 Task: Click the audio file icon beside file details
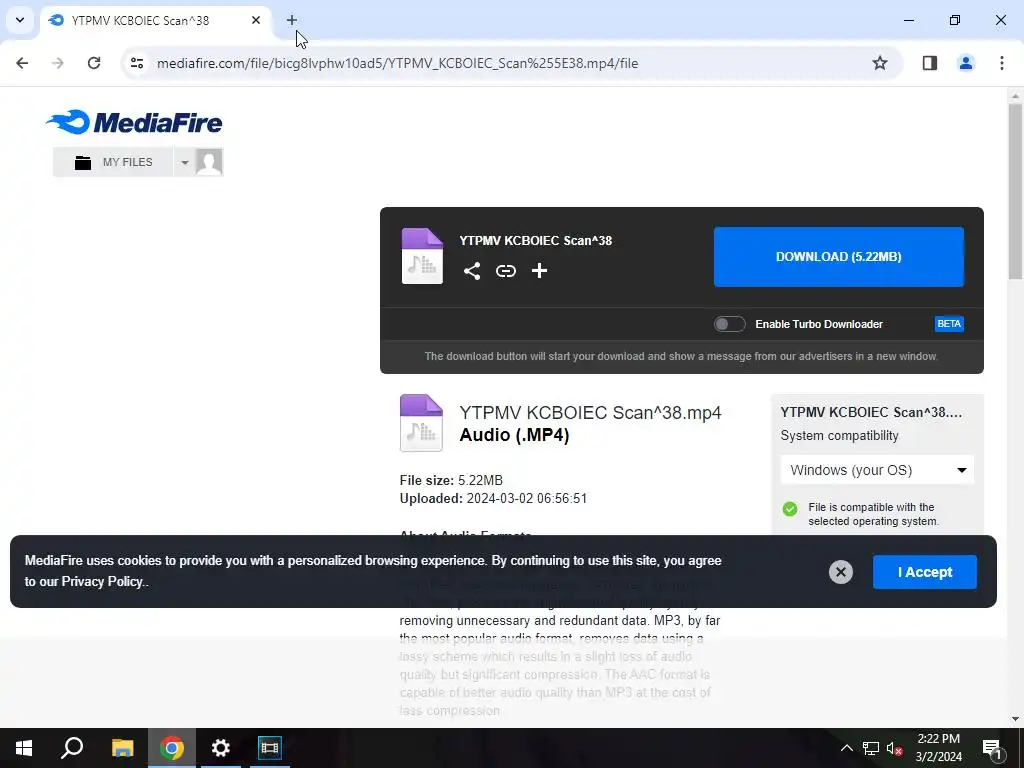click(421, 423)
